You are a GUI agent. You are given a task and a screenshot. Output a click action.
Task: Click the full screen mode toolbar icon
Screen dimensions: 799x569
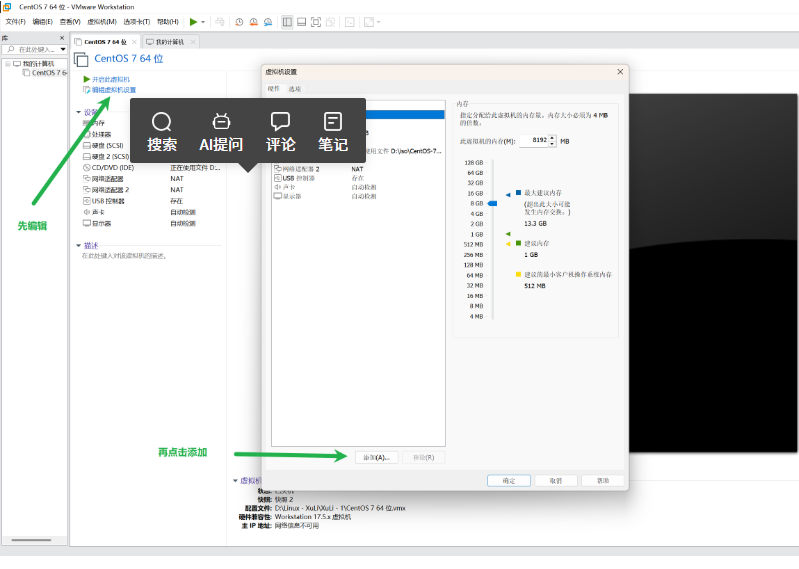(x=316, y=22)
